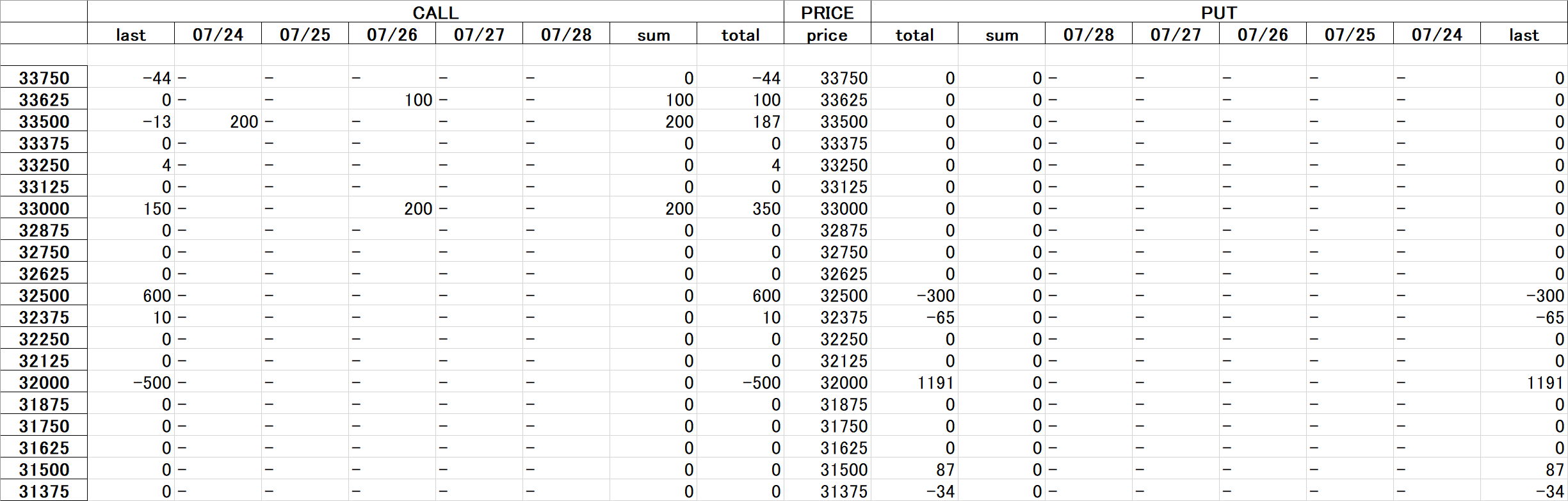
Task: Click the 07/24 column header under PUT
Action: click(x=1437, y=35)
